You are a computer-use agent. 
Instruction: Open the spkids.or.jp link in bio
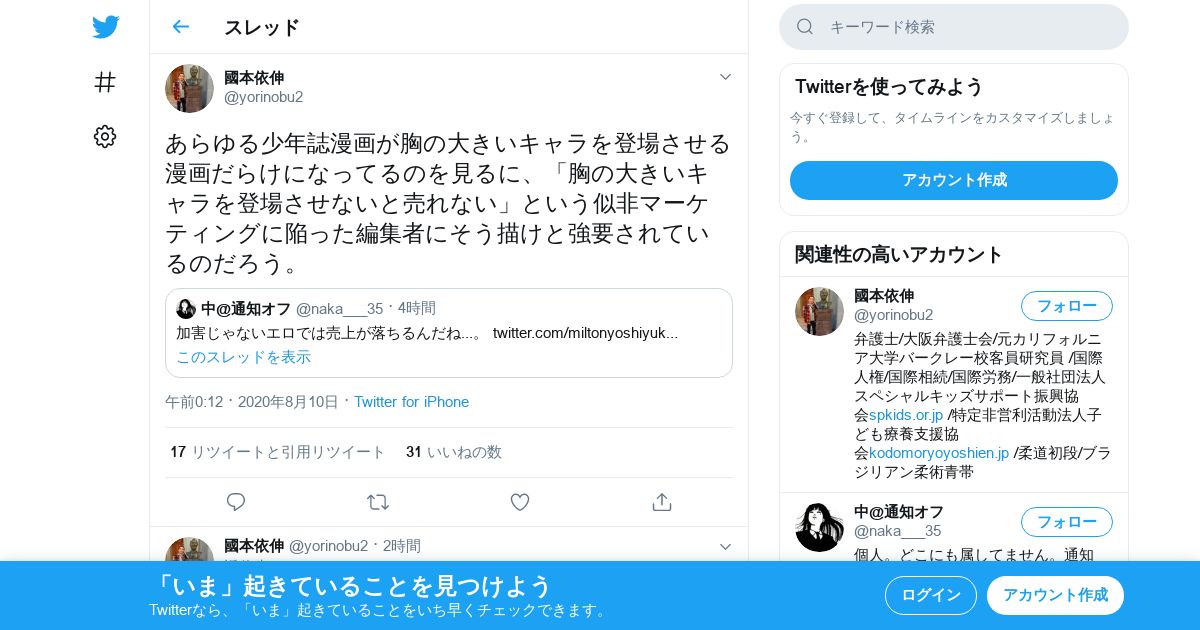pos(906,415)
